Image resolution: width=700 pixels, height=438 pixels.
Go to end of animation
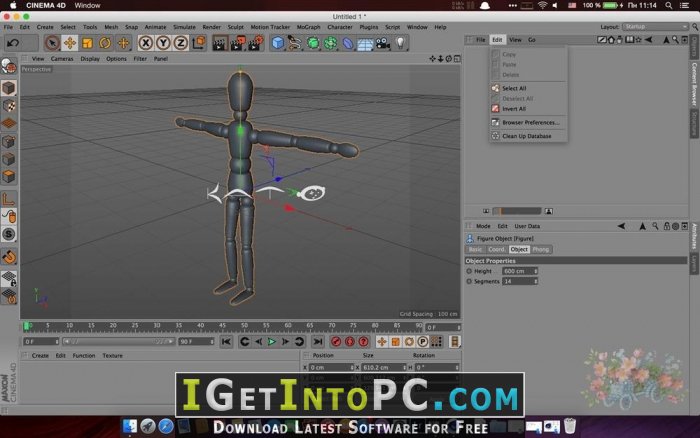point(317,342)
